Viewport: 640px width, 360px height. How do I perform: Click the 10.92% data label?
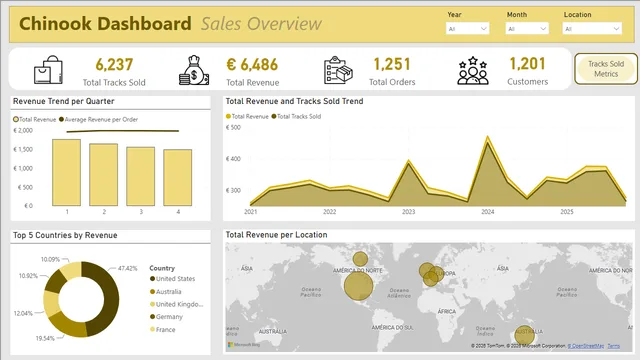(x=28, y=276)
